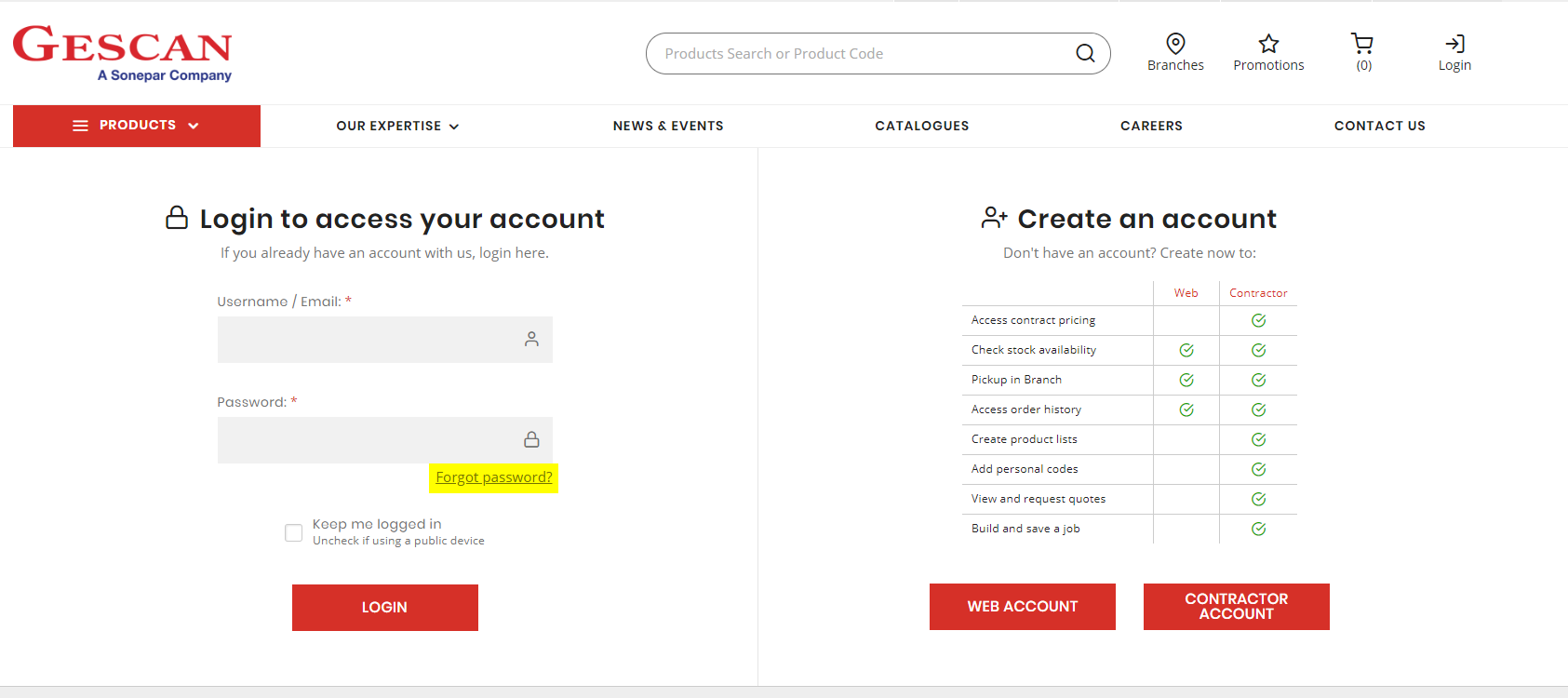Screen dimensions: 1568x698
Task: Click the Web checkmark for Pickup in Branch
Action: (x=1186, y=380)
